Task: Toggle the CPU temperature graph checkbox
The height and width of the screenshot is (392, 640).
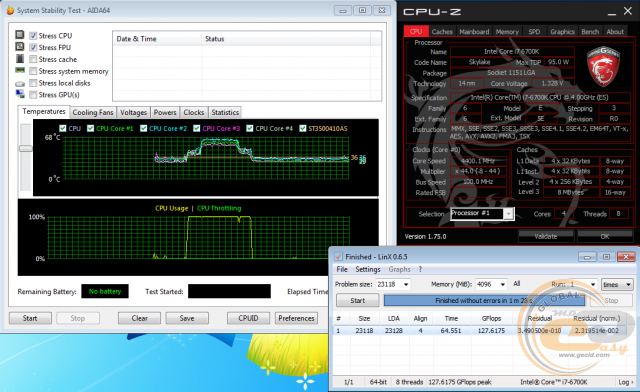Action: click(62, 128)
